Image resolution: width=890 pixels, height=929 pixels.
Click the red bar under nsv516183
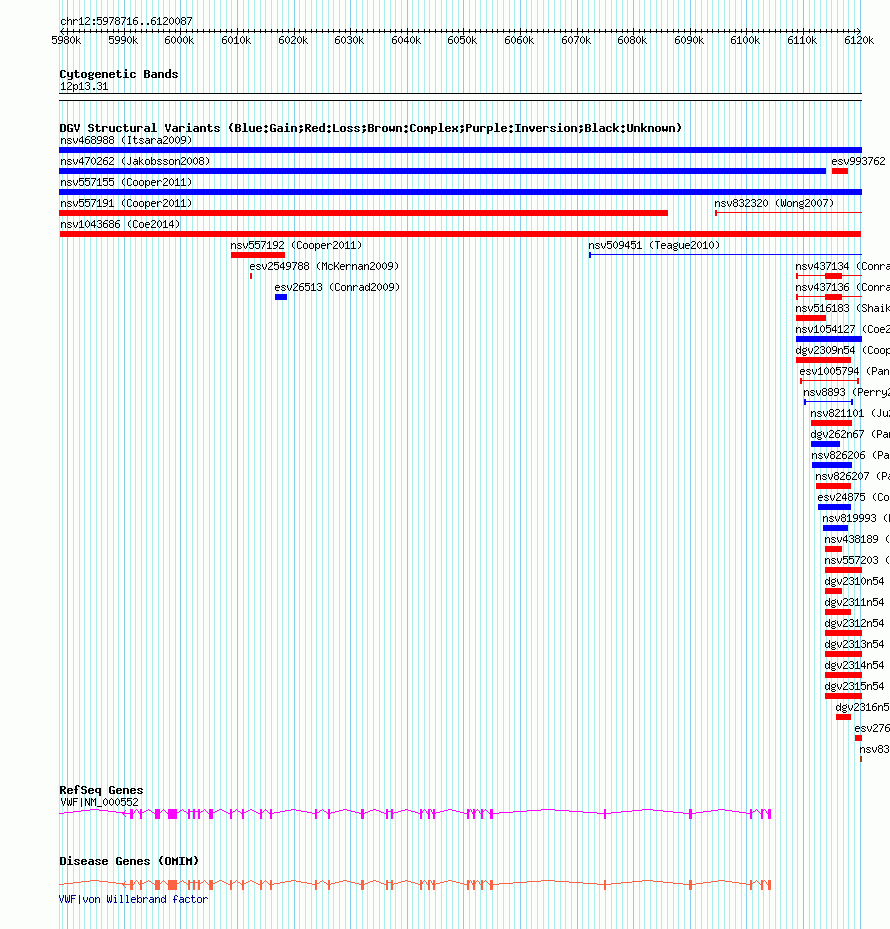click(811, 318)
